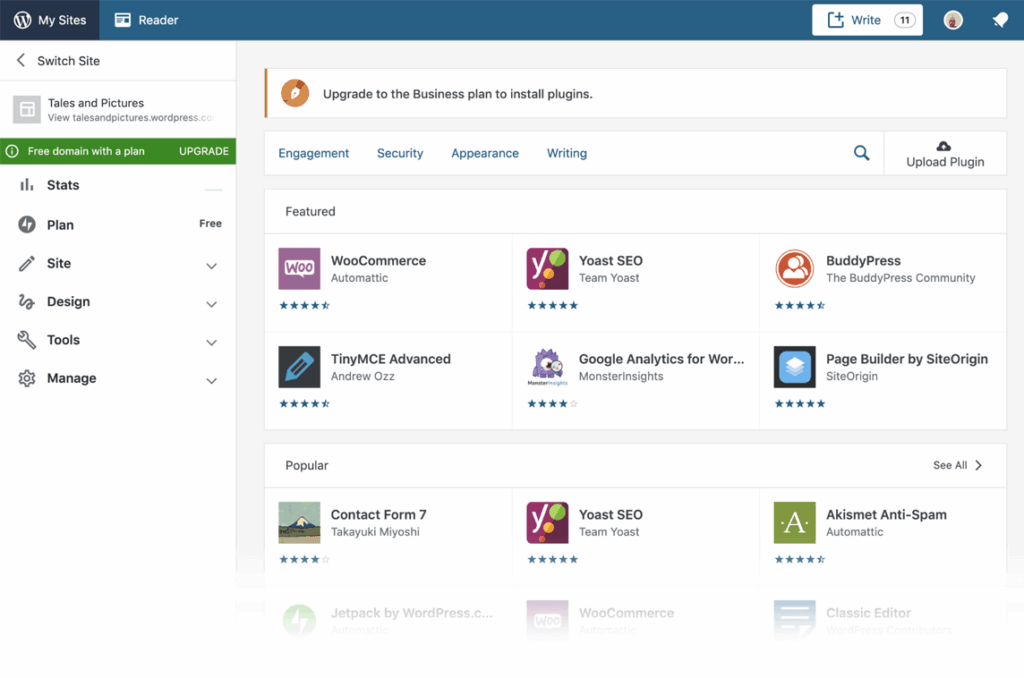Click the Upload Plugin button
Screen dimensions: 1024x678
tap(945, 153)
